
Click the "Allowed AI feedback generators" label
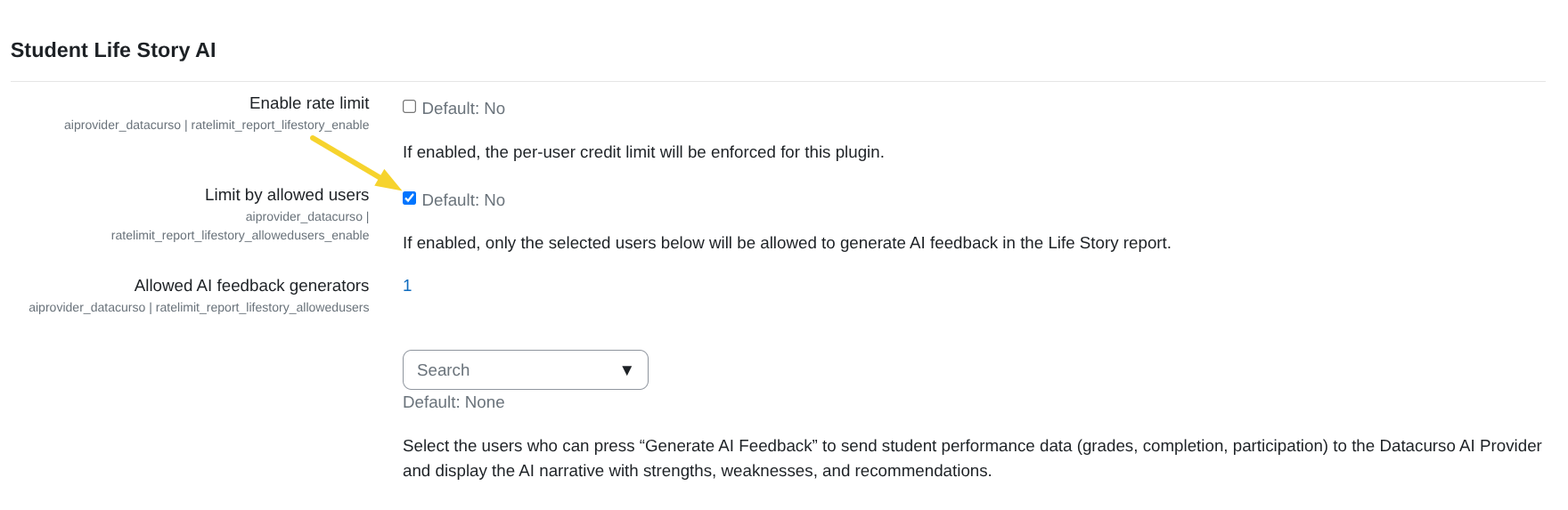click(x=251, y=286)
